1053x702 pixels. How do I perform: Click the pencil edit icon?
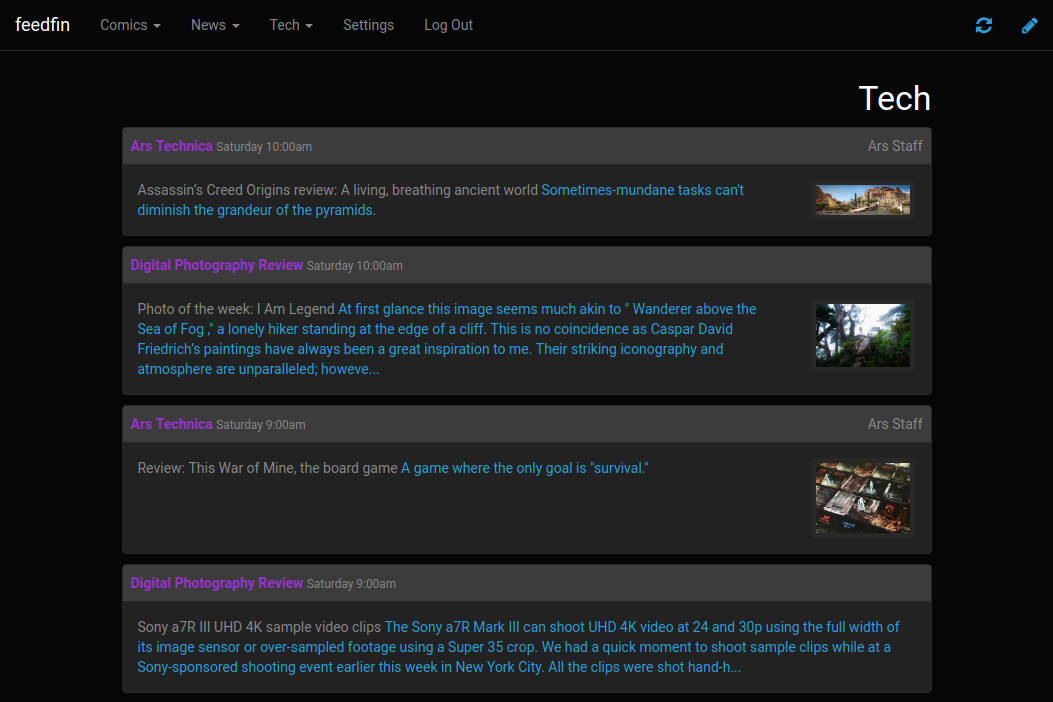point(1029,26)
